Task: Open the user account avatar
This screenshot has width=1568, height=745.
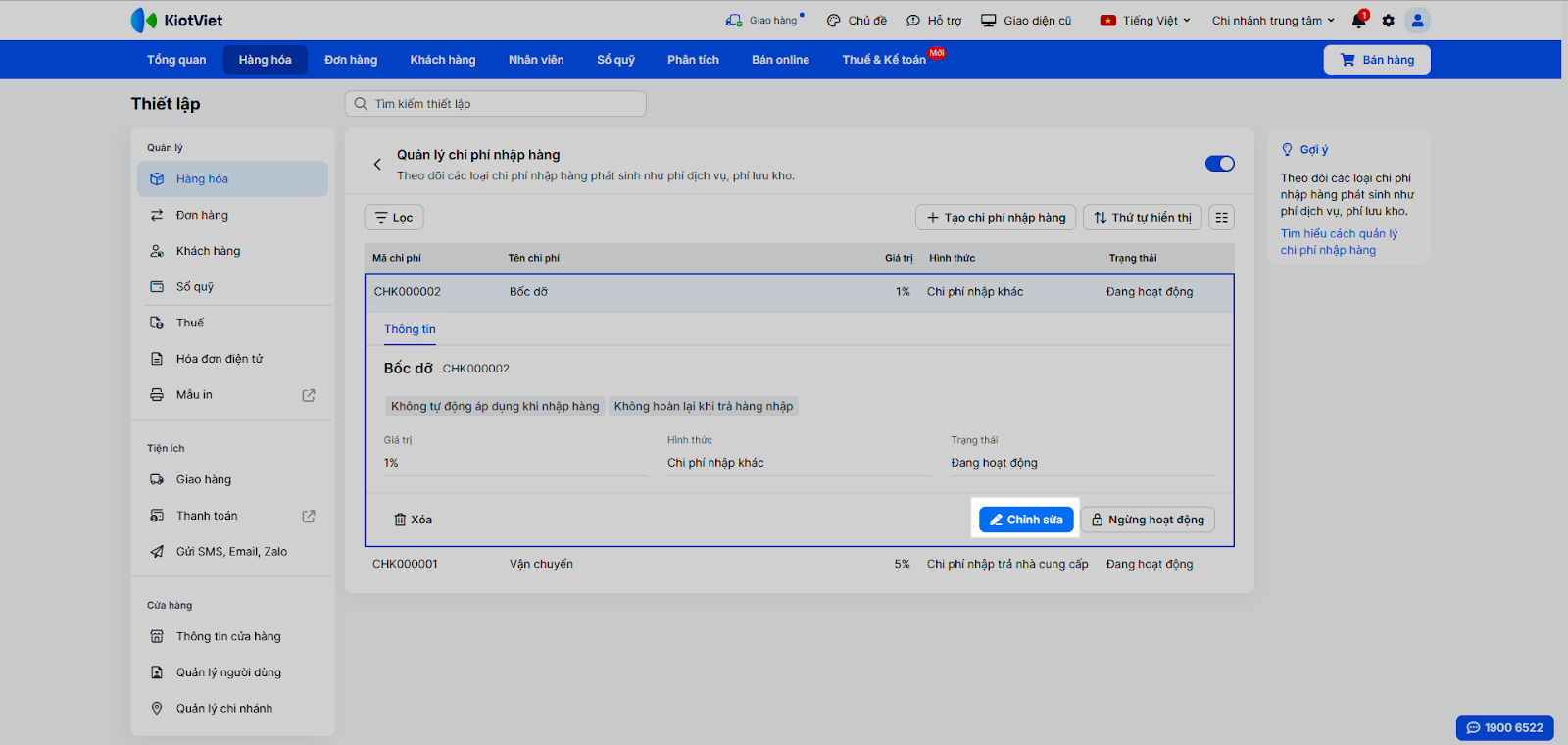Action: (1417, 20)
